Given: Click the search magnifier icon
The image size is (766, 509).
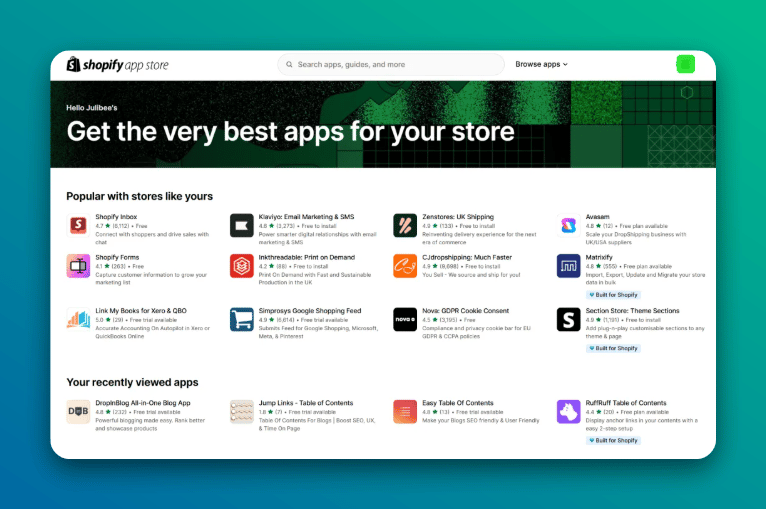Looking at the screenshot, I should point(289,64).
